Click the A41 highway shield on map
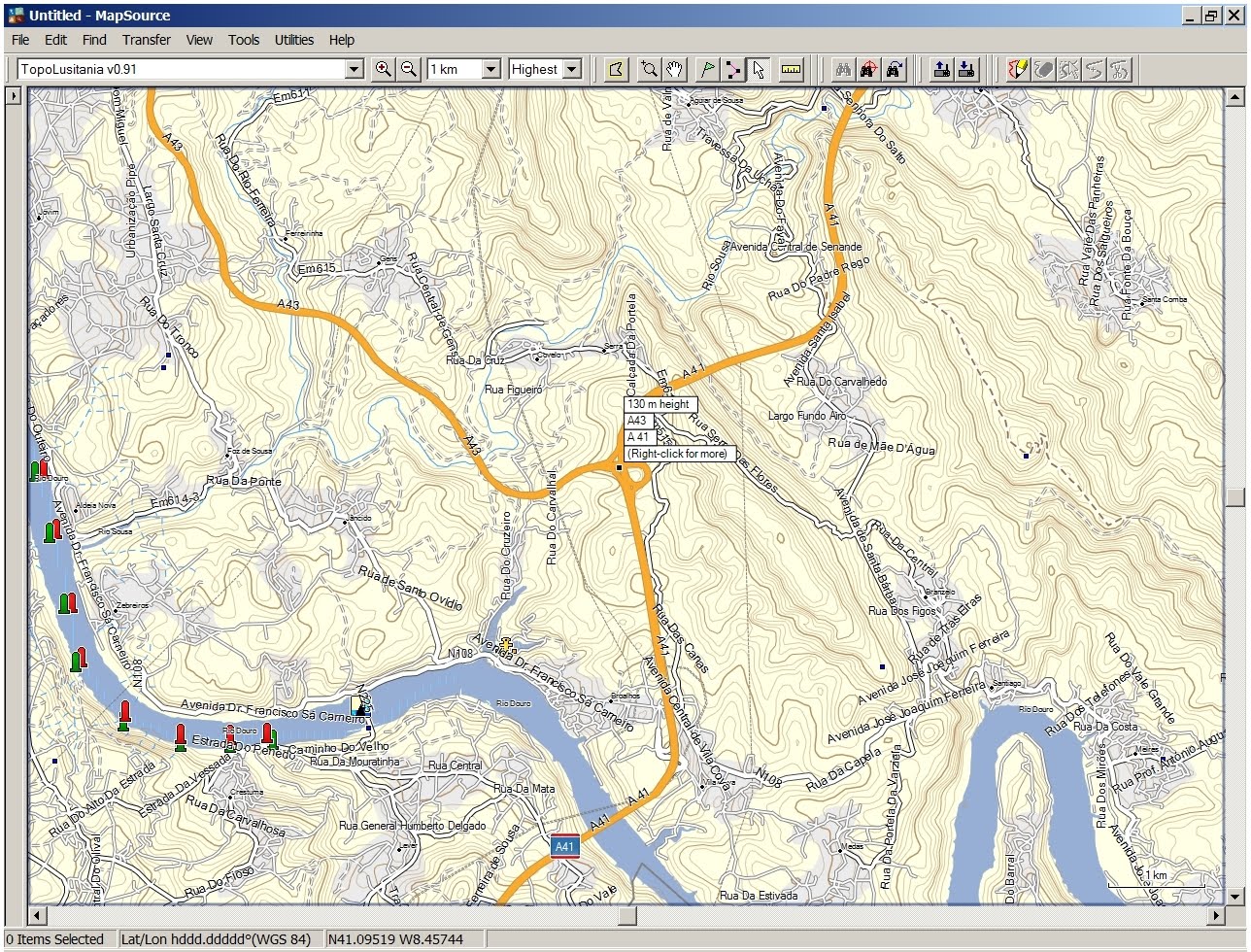 click(x=564, y=846)
